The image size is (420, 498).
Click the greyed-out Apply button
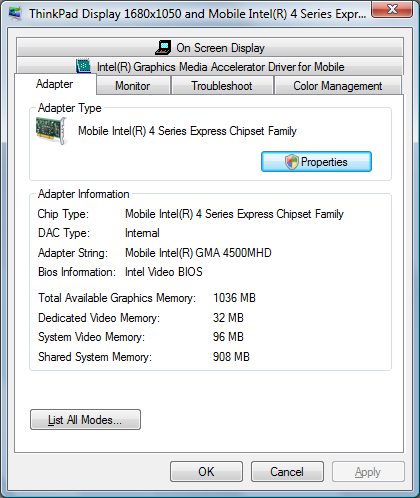[368, 472]
